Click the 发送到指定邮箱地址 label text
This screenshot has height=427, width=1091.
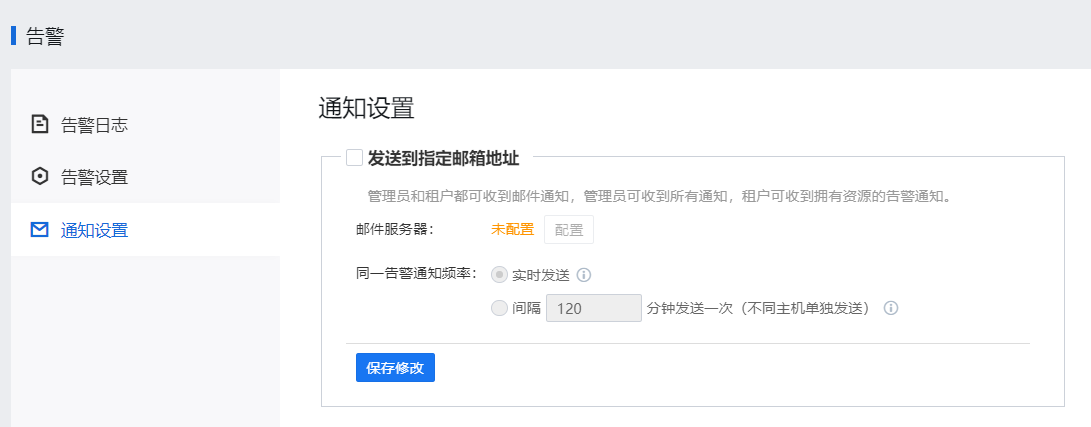[x=443, y=159]
